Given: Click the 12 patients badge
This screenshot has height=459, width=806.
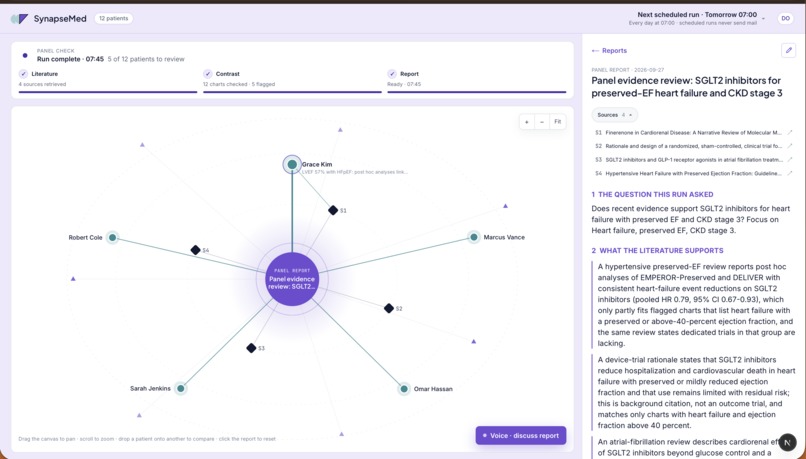Looking at the screenshot, I should tap(114, 19).
